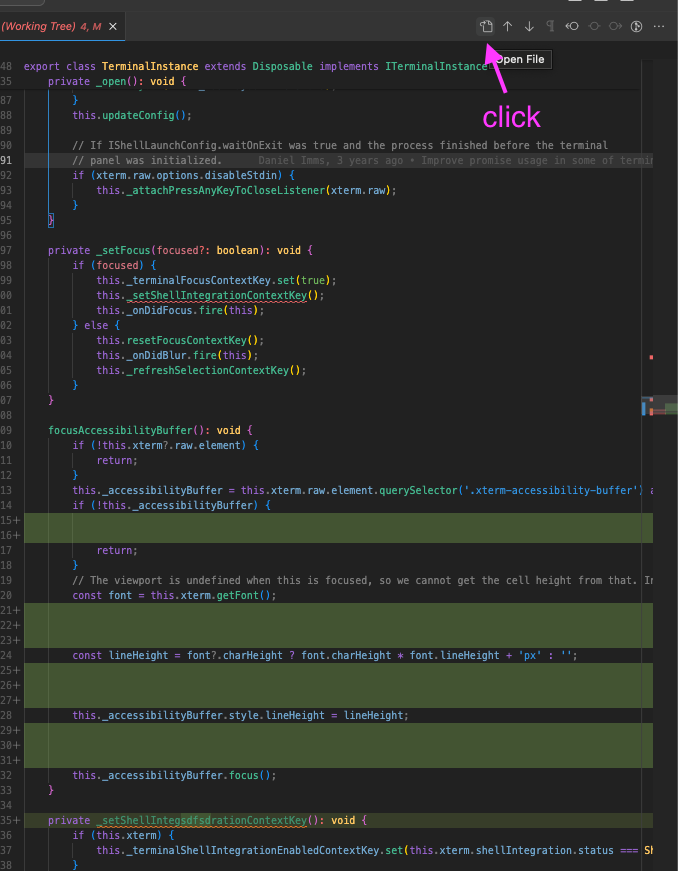The width and height of the screenshot is (678, 871).
Task: Go to previous change with up arrow
Action: point(507,26)
